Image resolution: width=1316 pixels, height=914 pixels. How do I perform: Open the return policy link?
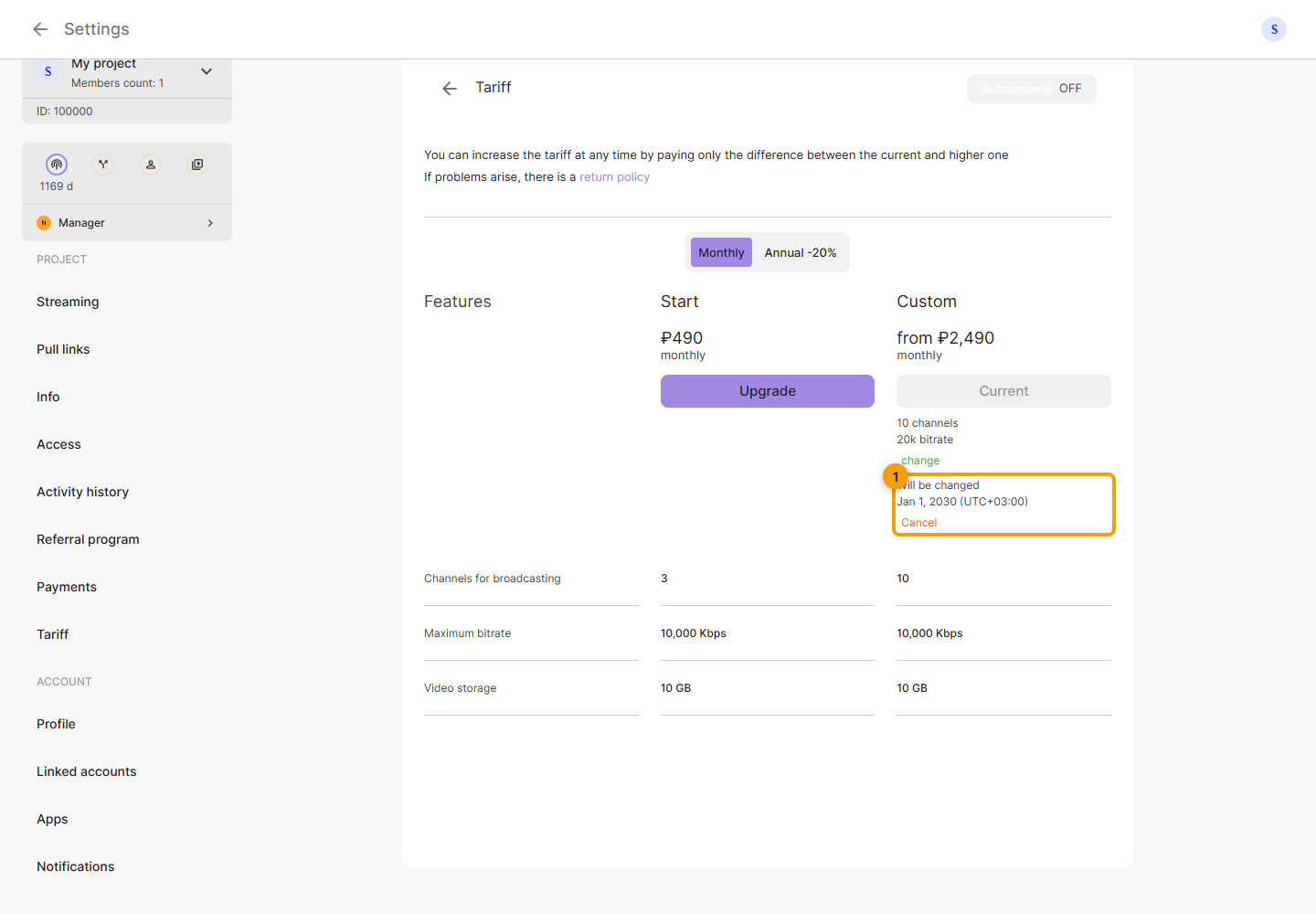[614, 177]
